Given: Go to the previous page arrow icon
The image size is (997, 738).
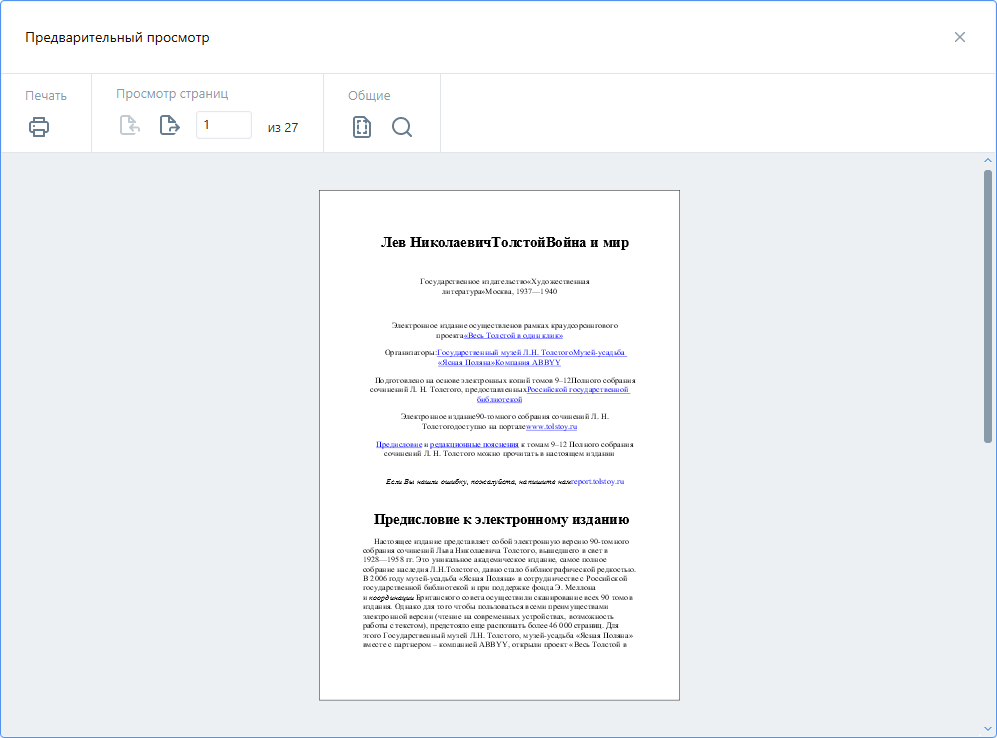Looking at the screenshot, I should pyautogui.click(x=129, y=126).
